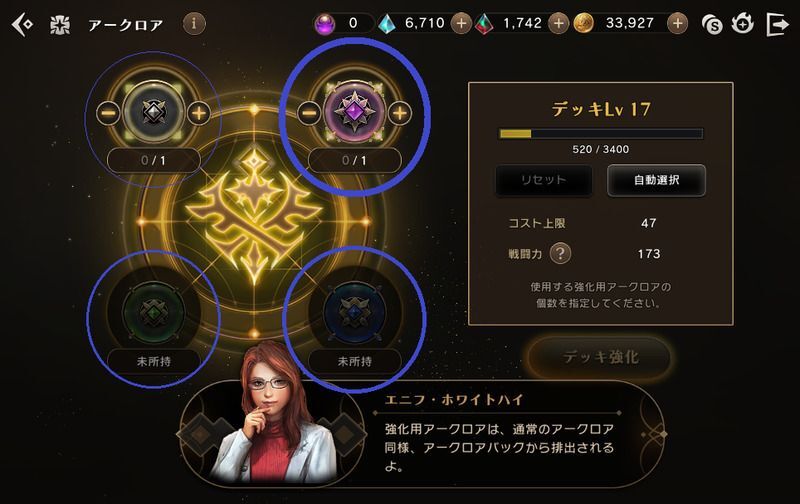This screenshot has width=800, height=504.
Task: Decrease the purple arcrore count
Action: click(x=309, y=113)
